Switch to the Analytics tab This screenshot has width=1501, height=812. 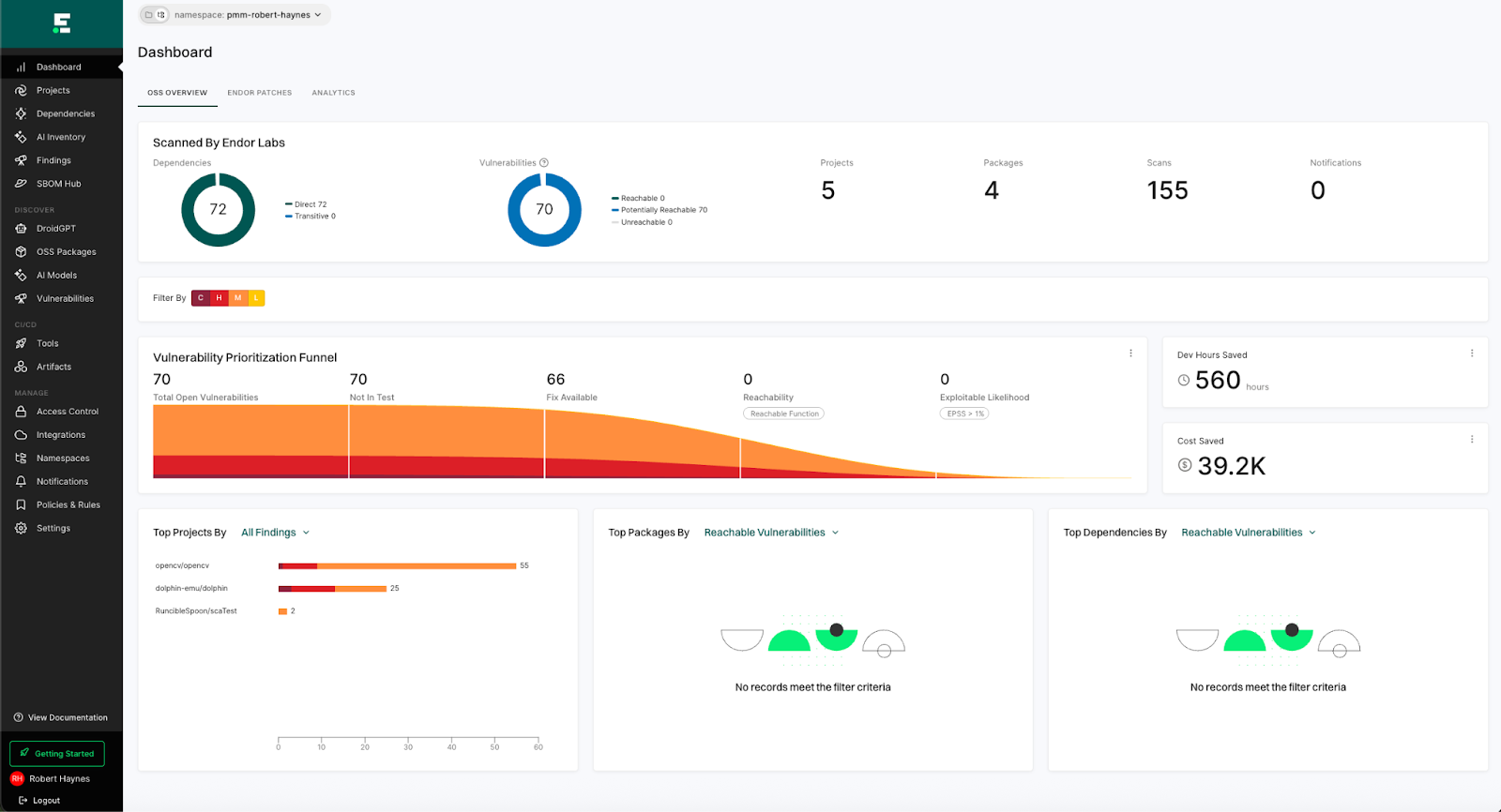(334, 93)
